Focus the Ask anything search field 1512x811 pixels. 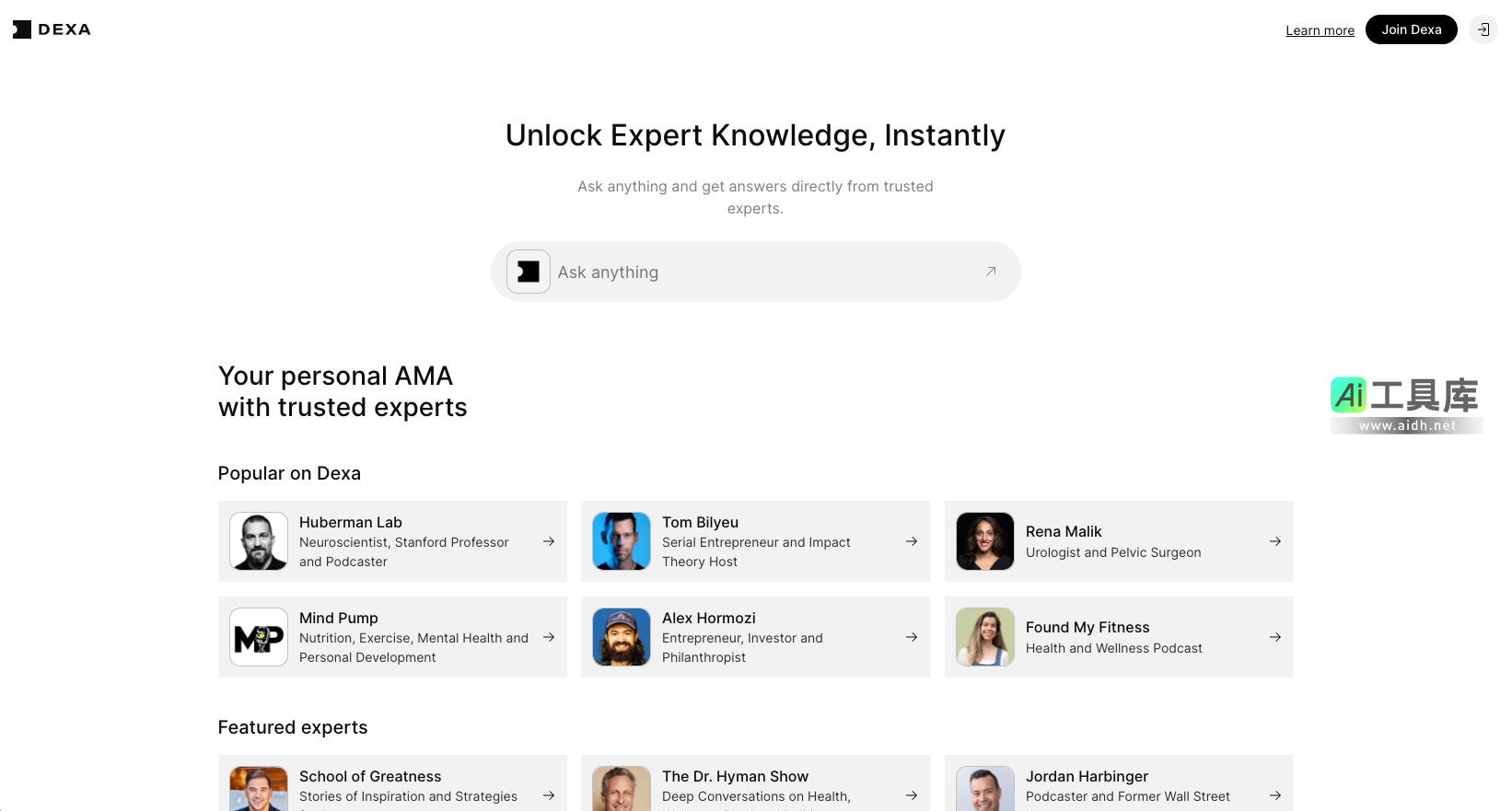pyautogui.click(x=764, y=272)
